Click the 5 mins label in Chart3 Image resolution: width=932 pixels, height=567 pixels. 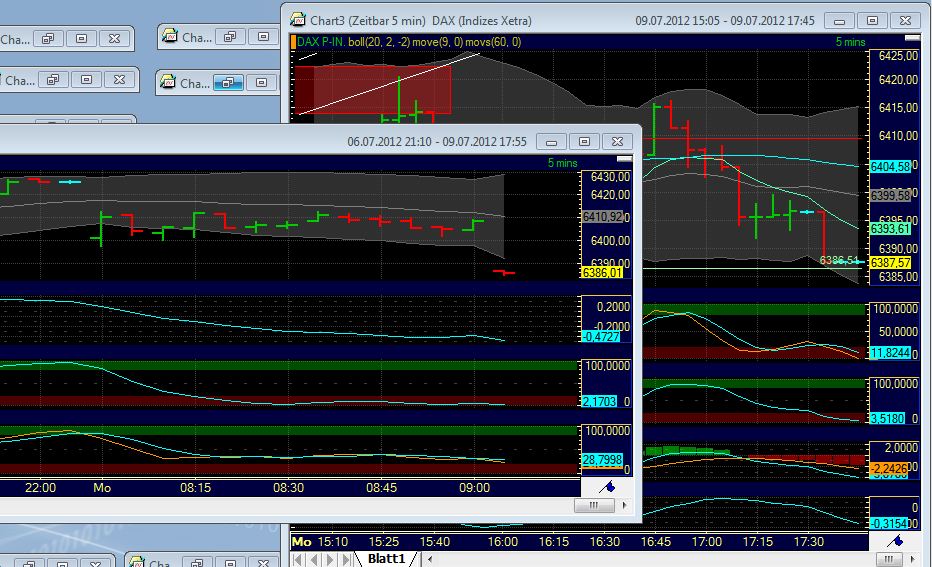(851, 42)
